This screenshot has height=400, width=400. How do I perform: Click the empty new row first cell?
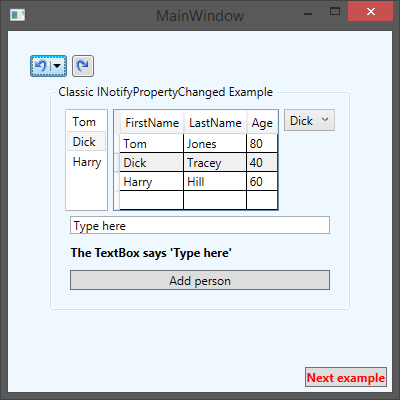pos(151,200)
